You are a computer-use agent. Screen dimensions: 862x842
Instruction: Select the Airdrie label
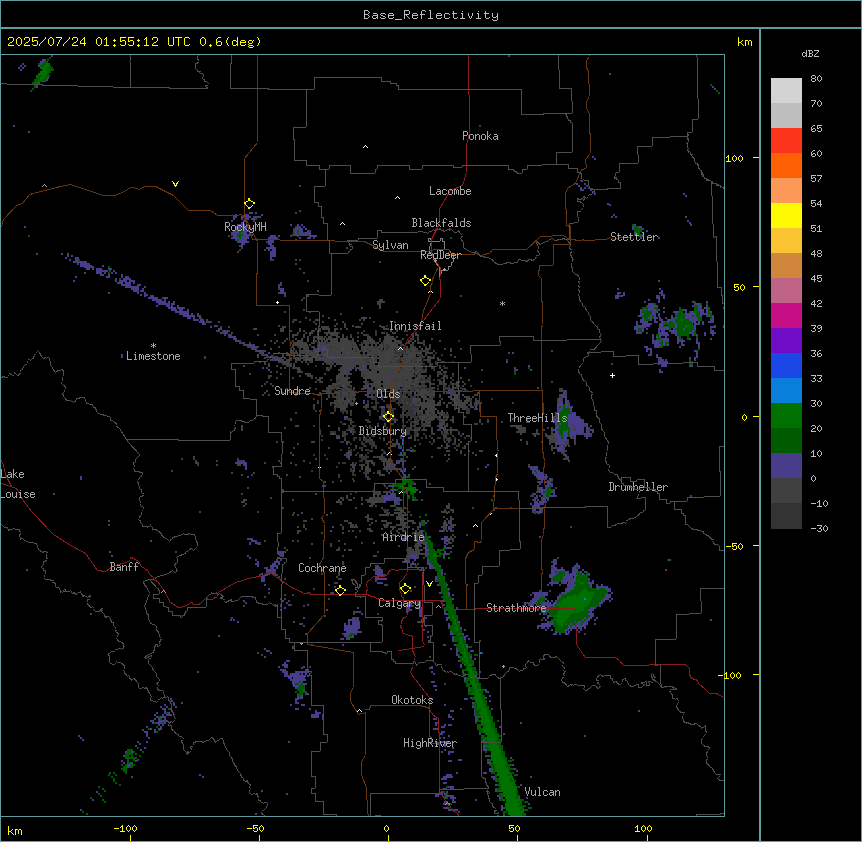(x=404, y=537)
